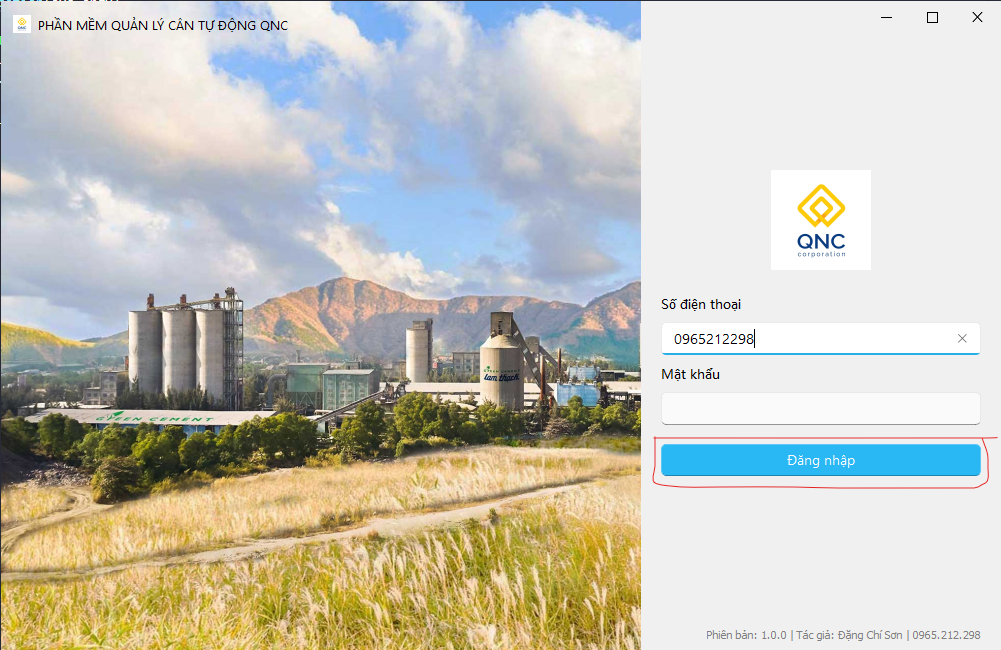The image size is (1001, 650).
Task: Focus the Mật khẩu password field
Action: (820, 409)
